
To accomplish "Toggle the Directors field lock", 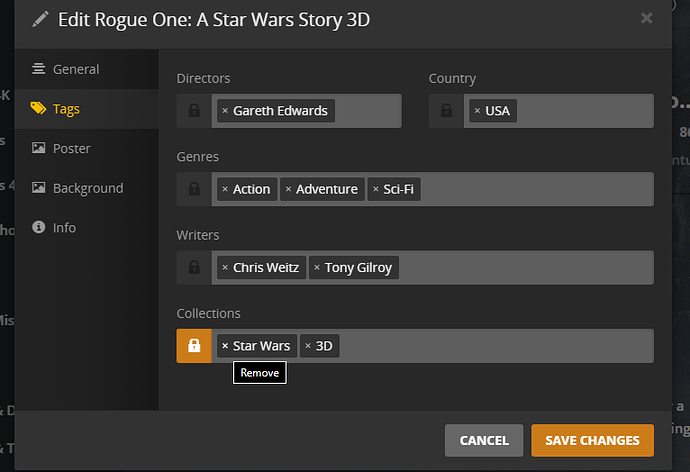I will pos(194,111).
